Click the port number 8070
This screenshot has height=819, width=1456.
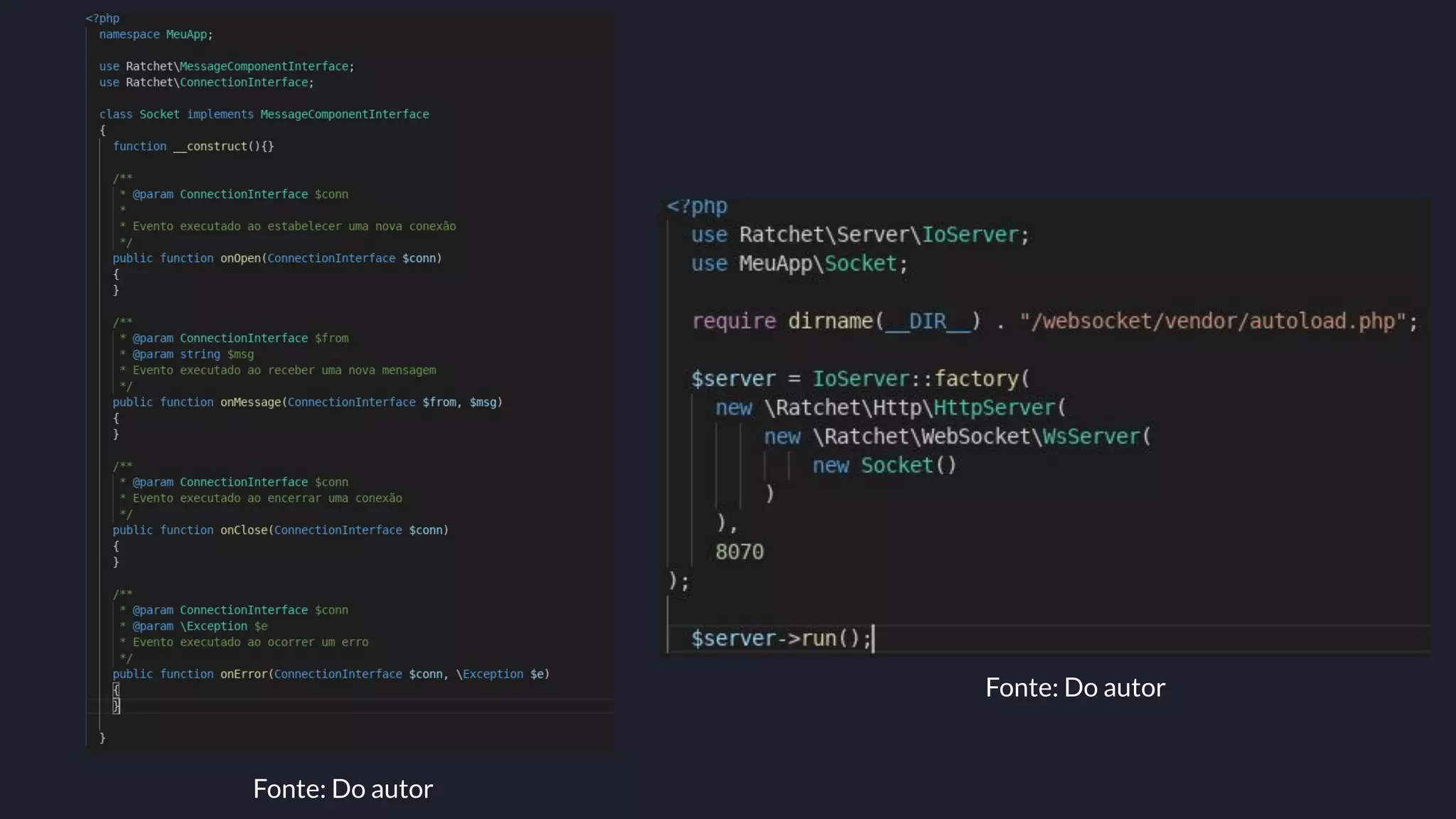[x=739, y=552]
